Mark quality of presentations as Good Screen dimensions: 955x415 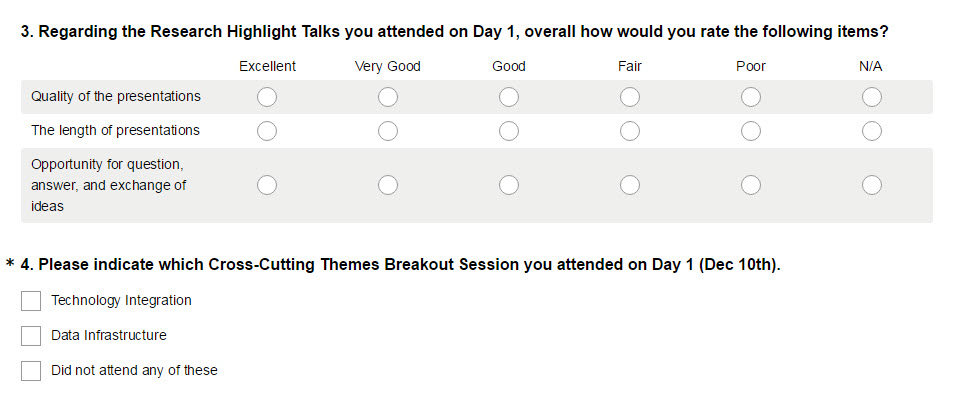pos(509,97)
